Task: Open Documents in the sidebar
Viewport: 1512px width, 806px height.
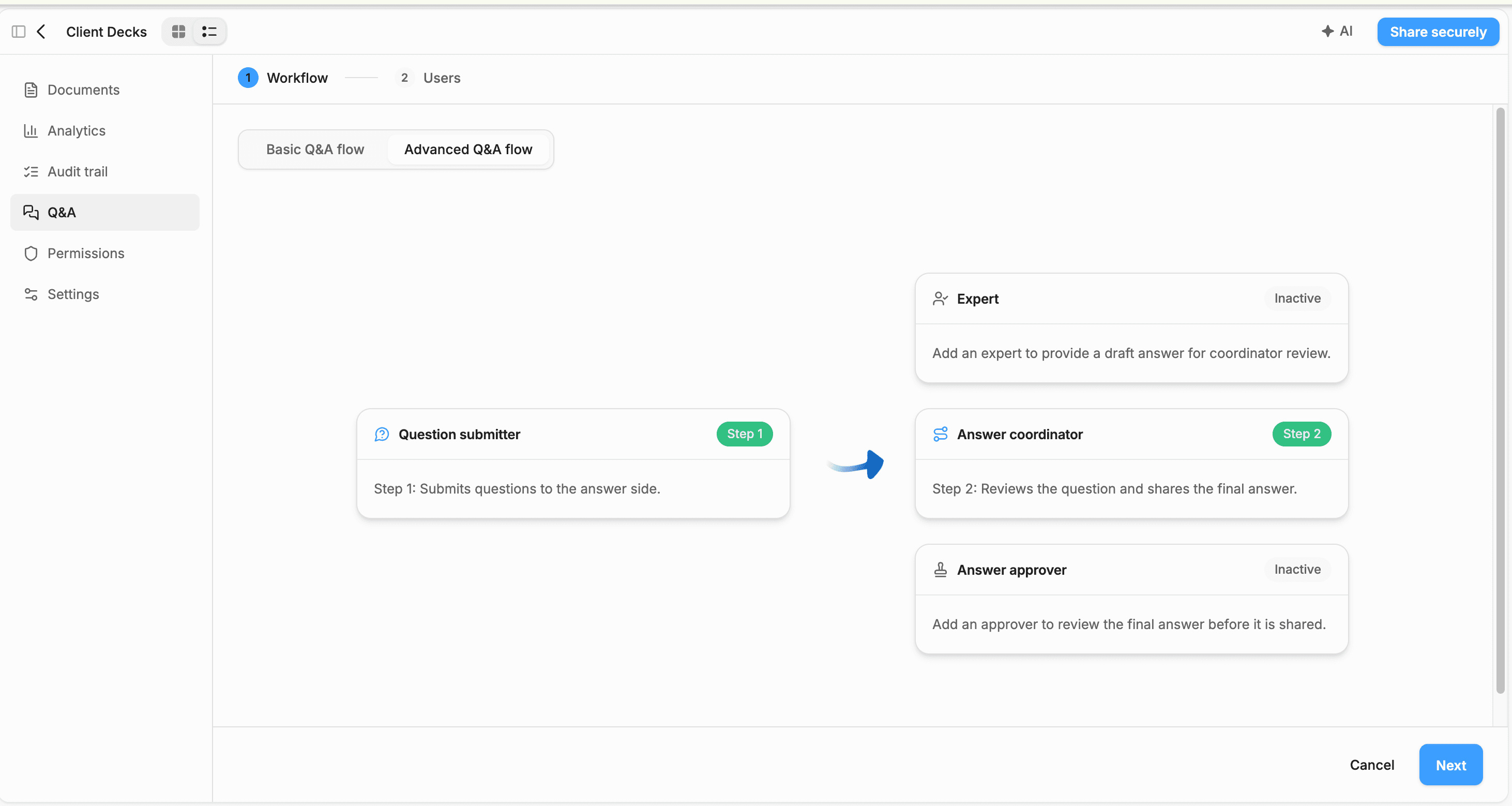Action: click(105, 90)
